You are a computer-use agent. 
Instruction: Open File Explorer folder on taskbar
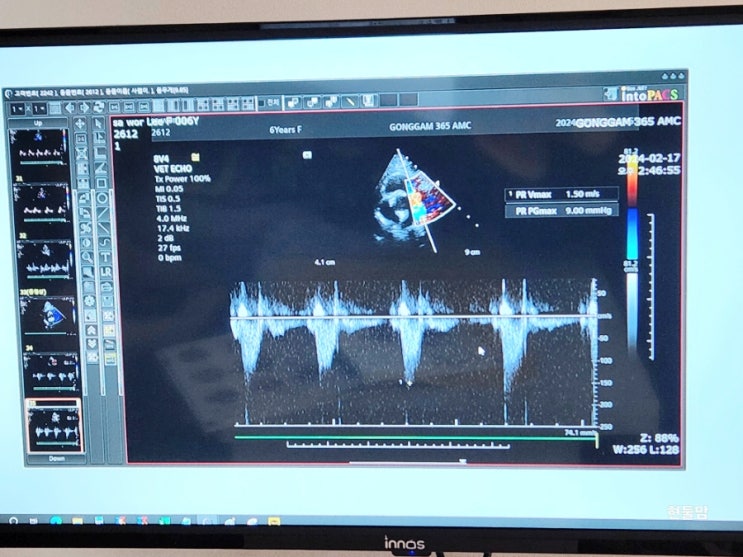pyautogui.click(x=77, y=521)
